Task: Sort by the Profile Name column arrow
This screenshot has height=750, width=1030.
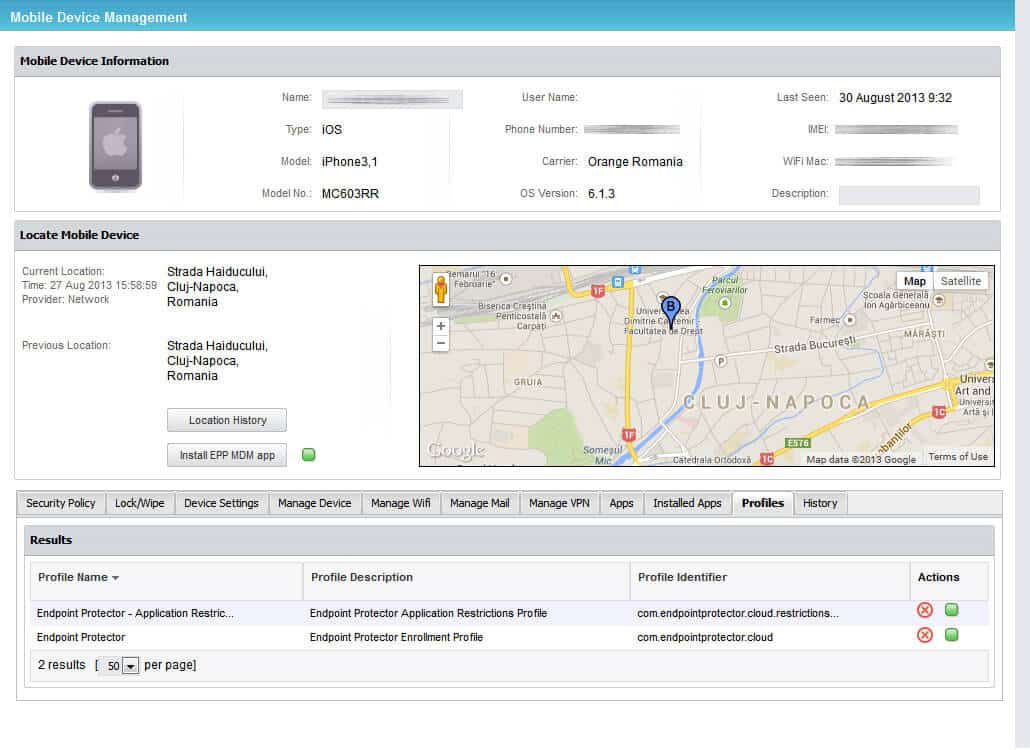Action: tap(116, 578)
